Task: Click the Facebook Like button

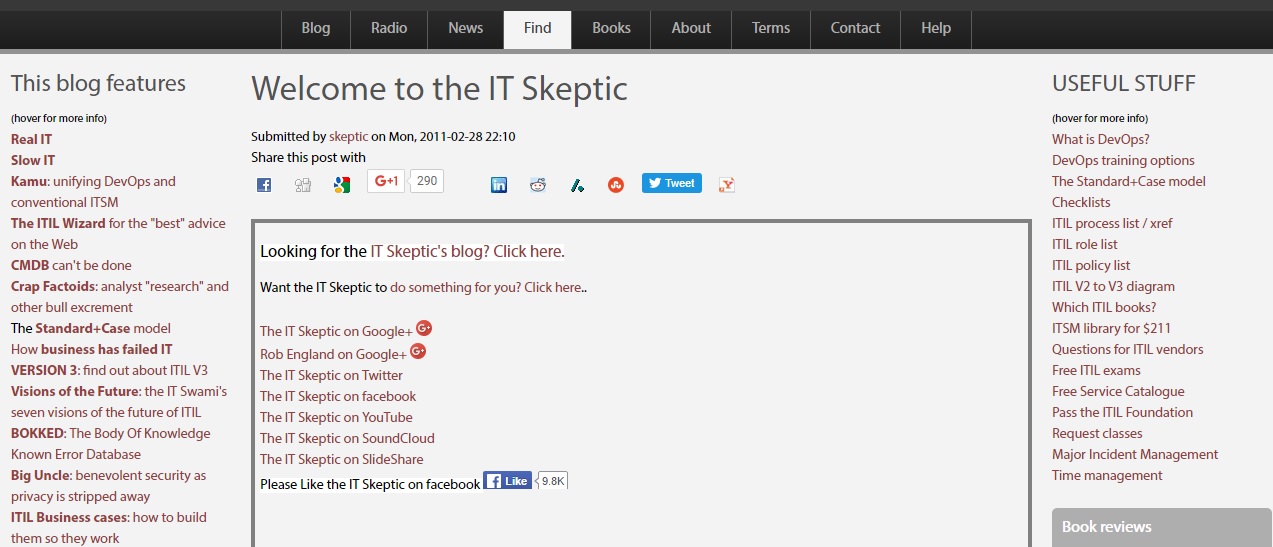Action: click(x=507, y=481)
